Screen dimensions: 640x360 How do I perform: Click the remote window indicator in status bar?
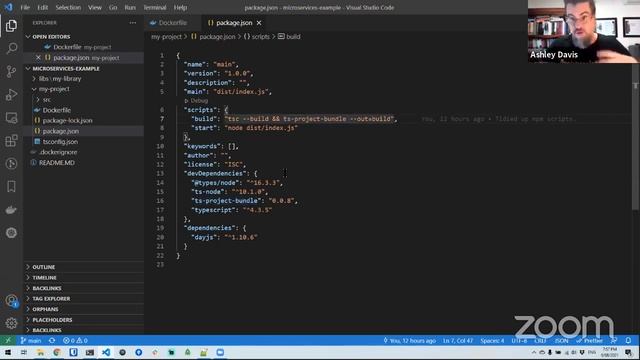point(8,340)
